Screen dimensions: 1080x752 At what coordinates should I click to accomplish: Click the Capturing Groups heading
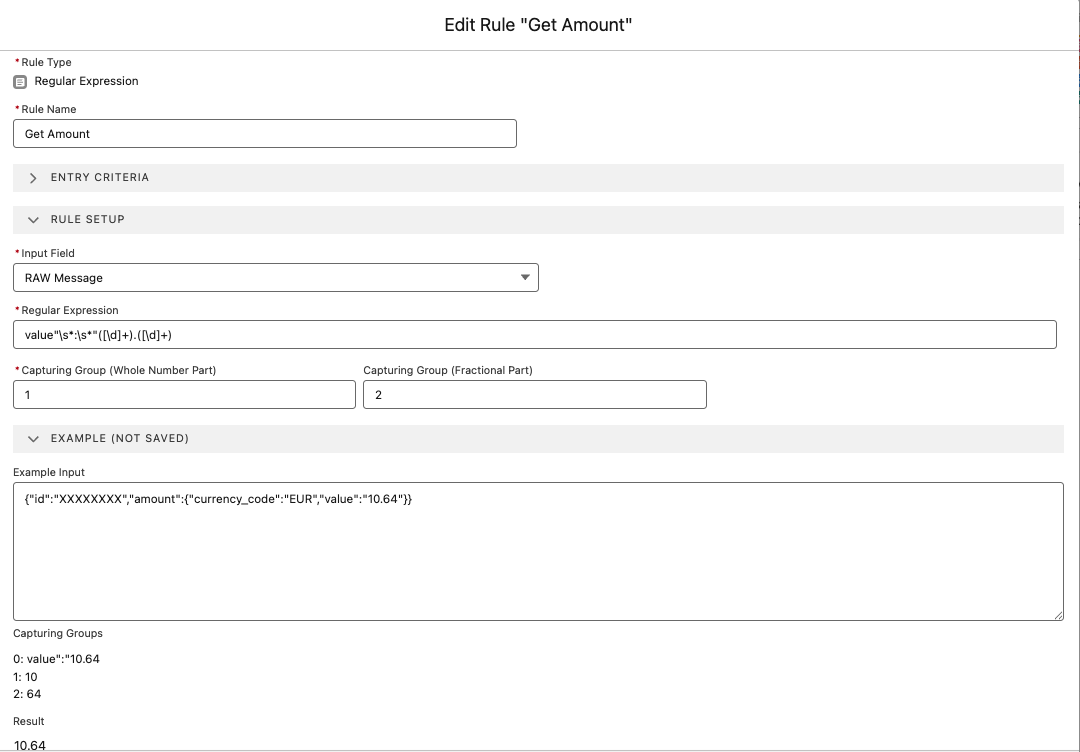point(58,633)
